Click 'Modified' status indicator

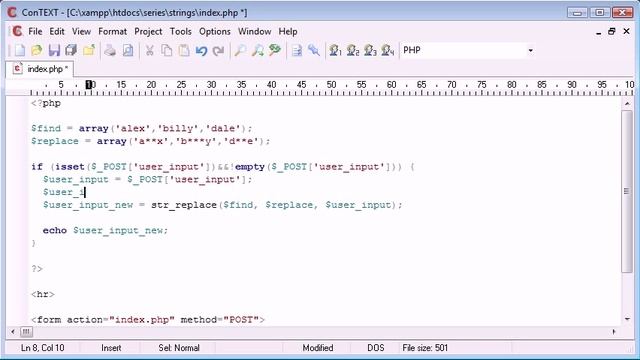(x=318, y=348)
